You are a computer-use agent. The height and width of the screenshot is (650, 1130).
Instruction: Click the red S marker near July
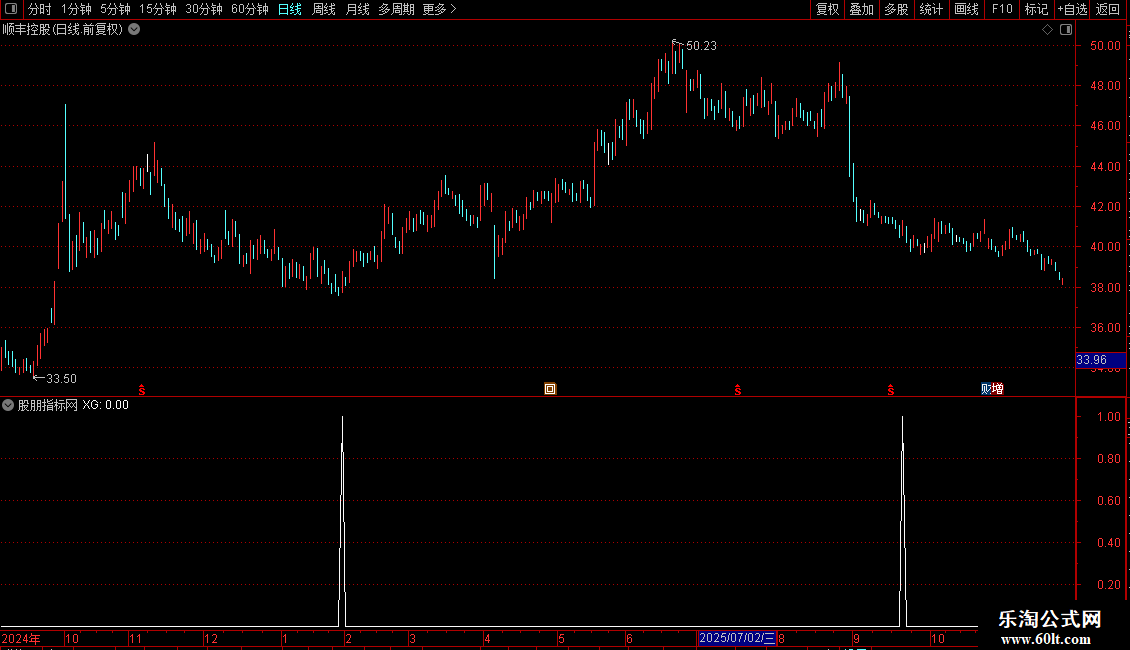pos(738,390)
